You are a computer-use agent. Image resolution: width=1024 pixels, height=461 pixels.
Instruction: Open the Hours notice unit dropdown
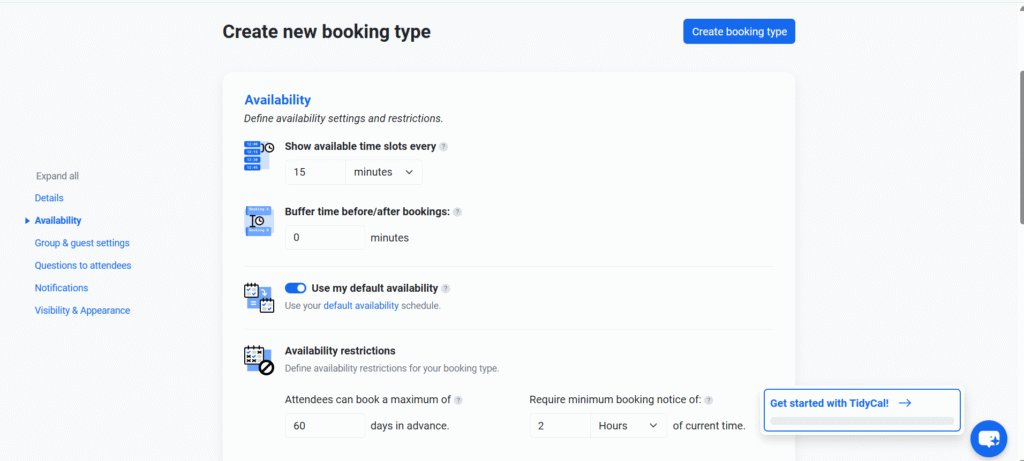pos(628,426)
